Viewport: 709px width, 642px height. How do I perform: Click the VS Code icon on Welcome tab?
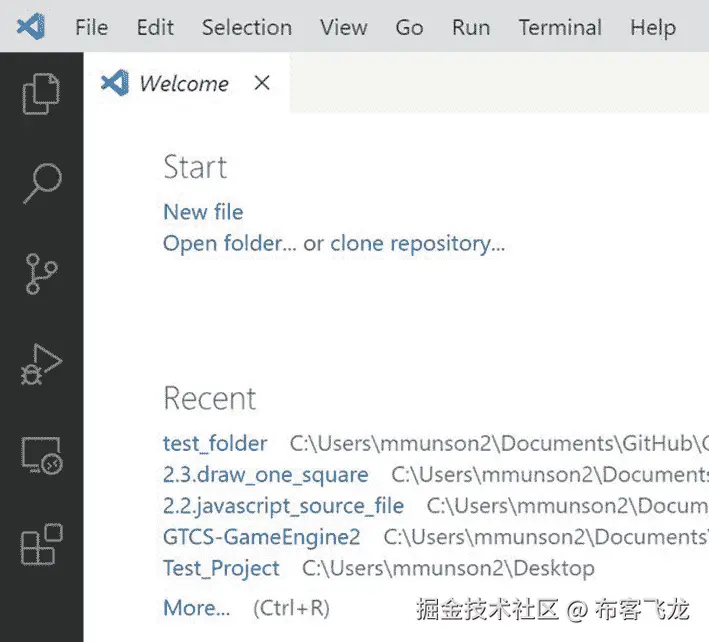(x=115, y=83)
